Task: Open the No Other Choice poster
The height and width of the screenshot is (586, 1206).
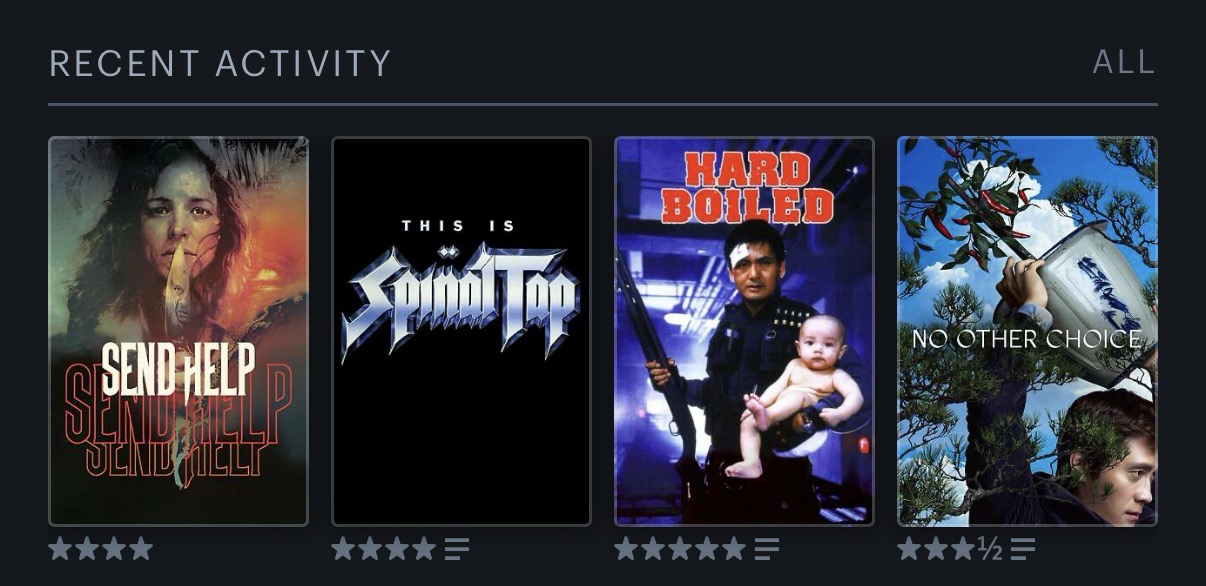Action: click(x=1027, y=331)
